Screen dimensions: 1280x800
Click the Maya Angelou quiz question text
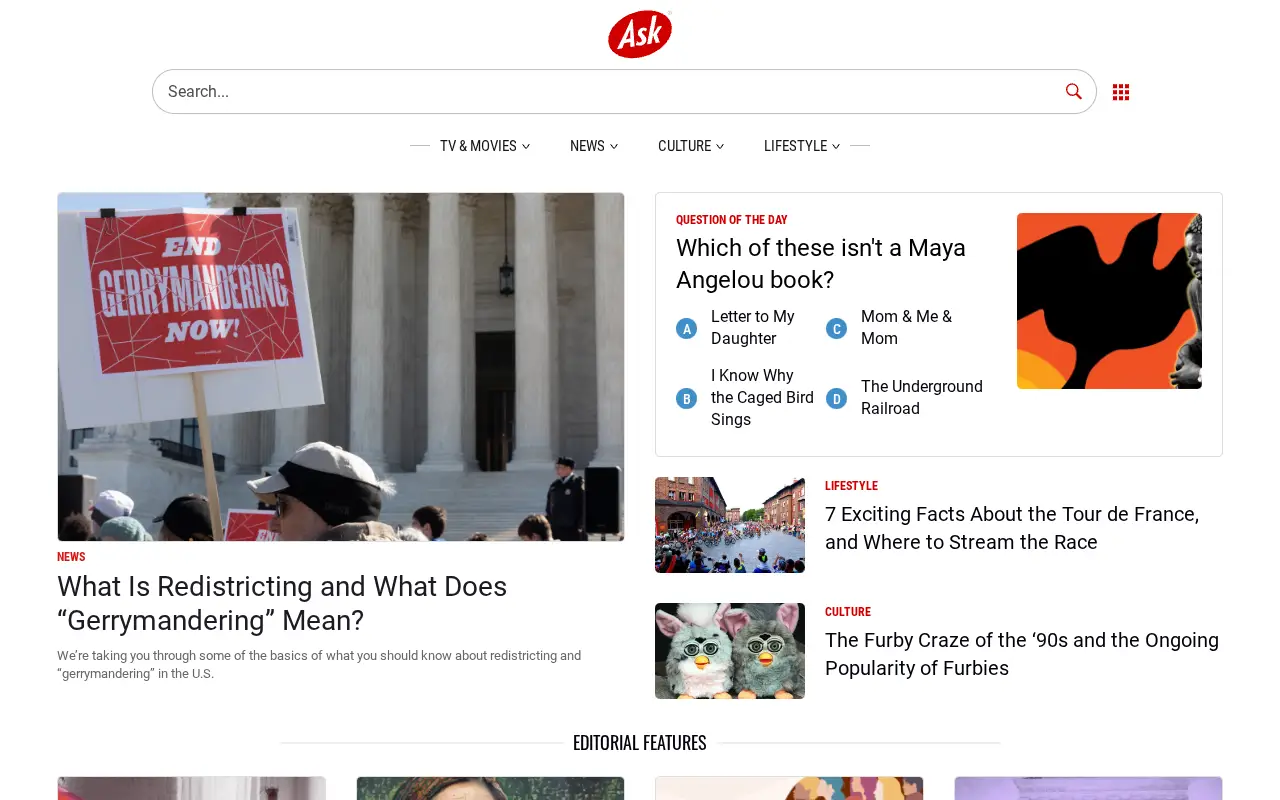(821, 264)
